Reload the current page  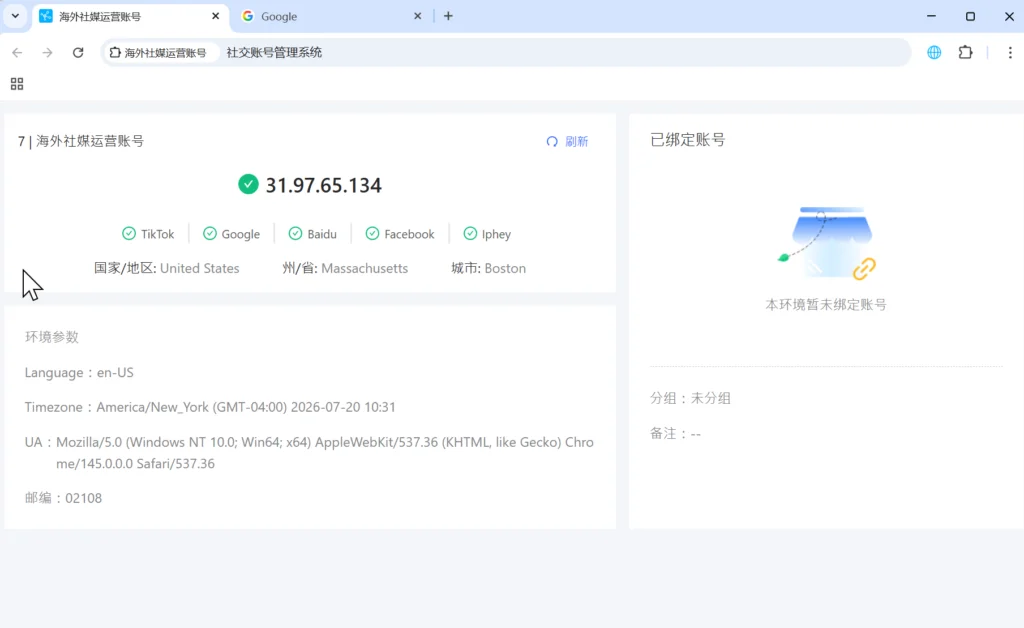[78, 52]
